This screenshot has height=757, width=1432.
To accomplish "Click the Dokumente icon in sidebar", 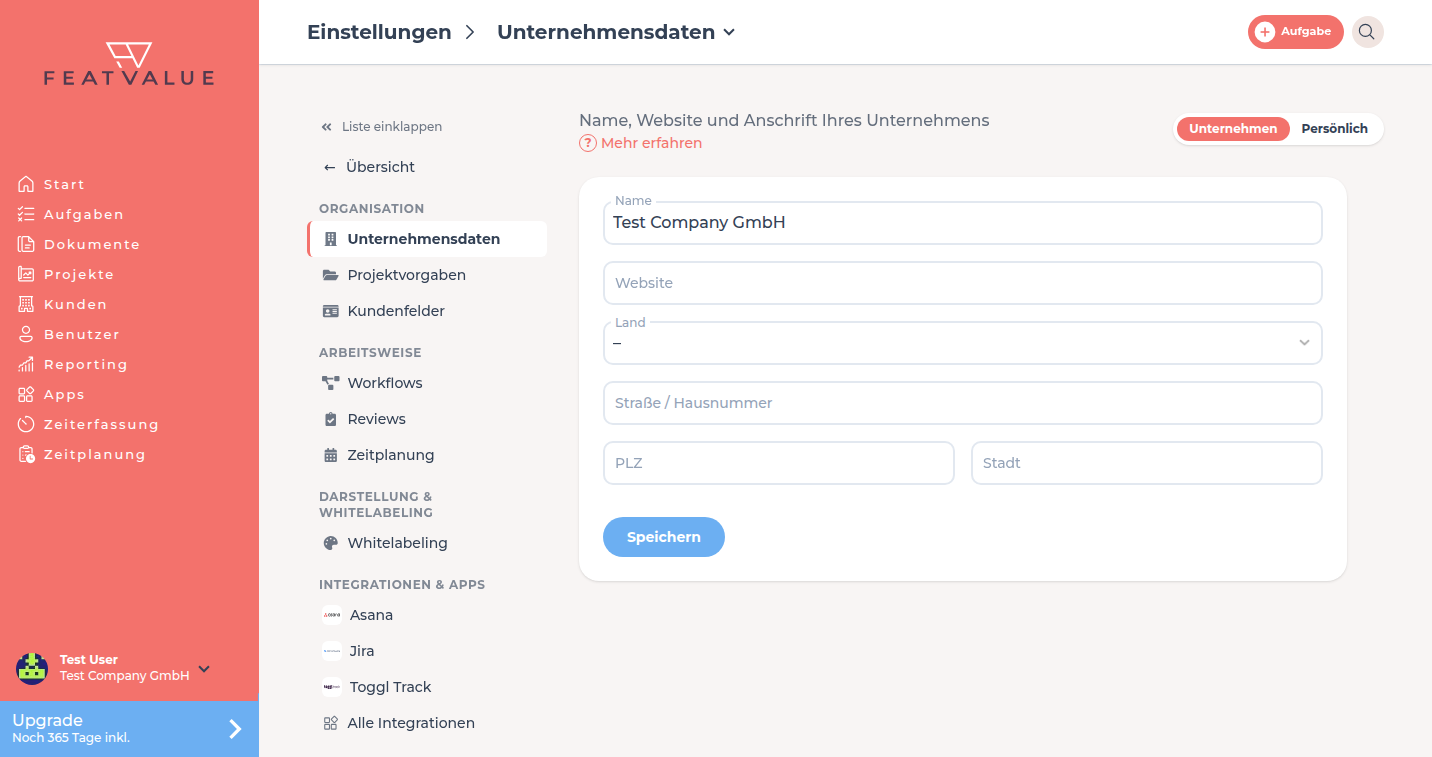I will pyautogui.click(x=26, y=244).
